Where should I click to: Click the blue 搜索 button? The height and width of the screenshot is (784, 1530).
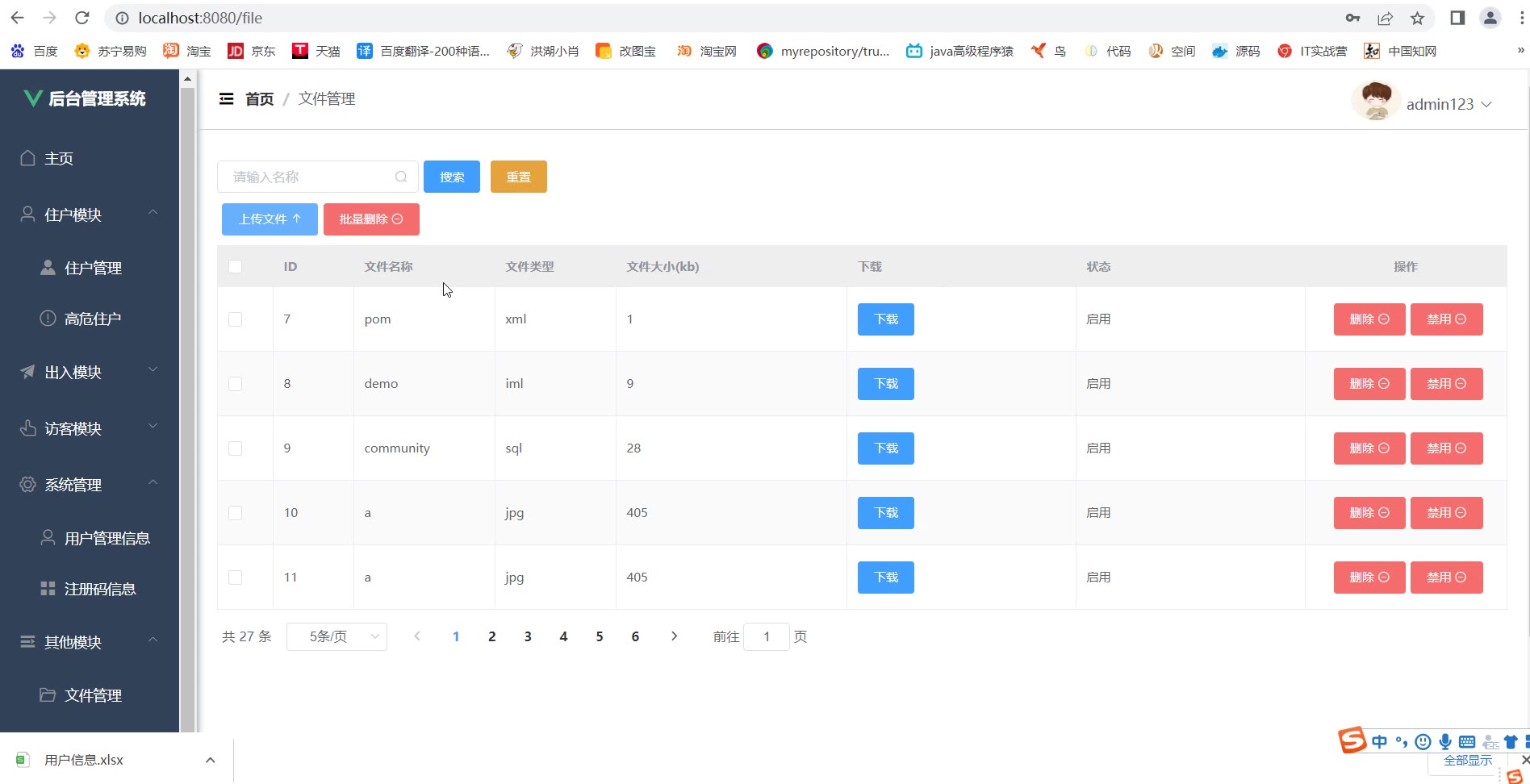point(452,177)
